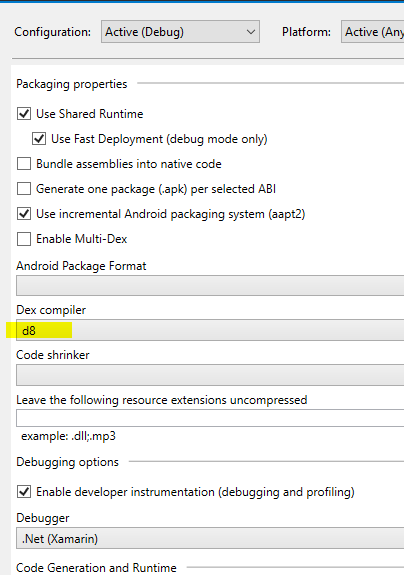Click the Configuration: label text
This screenshot has height=575, width=404.
[x=52, y=32]
